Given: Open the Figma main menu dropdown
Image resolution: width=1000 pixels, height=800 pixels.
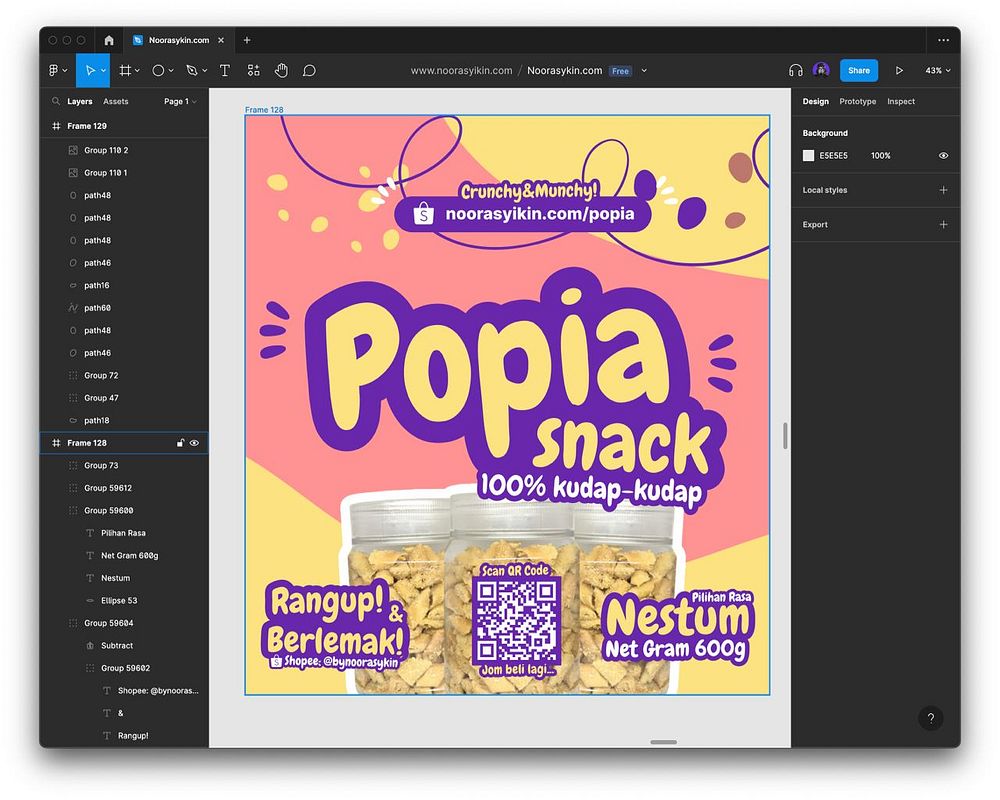Looking at the screenshot, I should [x=58, y=70].
